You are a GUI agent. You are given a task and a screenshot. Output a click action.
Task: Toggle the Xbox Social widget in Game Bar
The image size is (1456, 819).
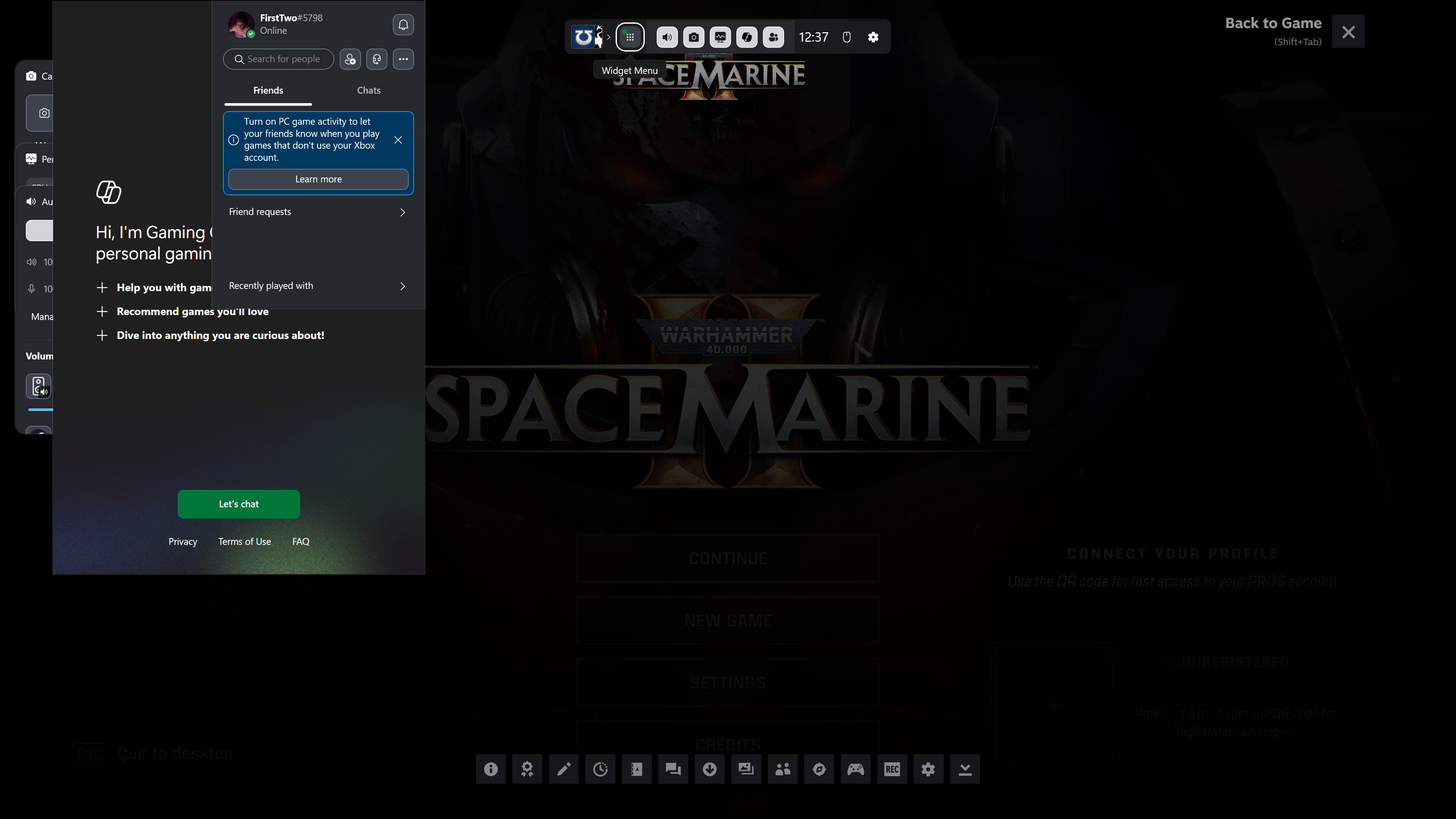(773, 37)
